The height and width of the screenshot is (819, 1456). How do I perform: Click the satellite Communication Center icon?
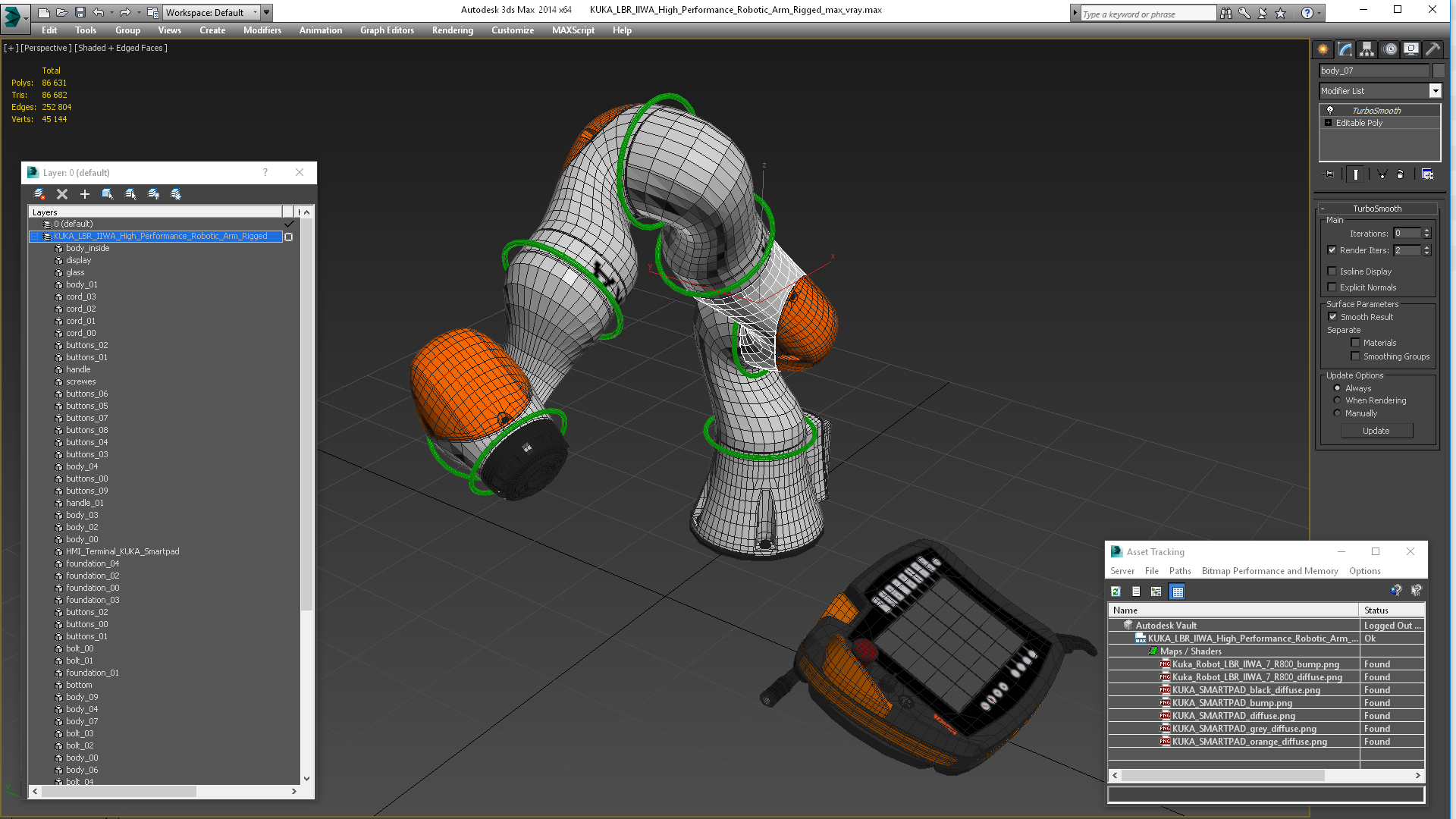1263,13
